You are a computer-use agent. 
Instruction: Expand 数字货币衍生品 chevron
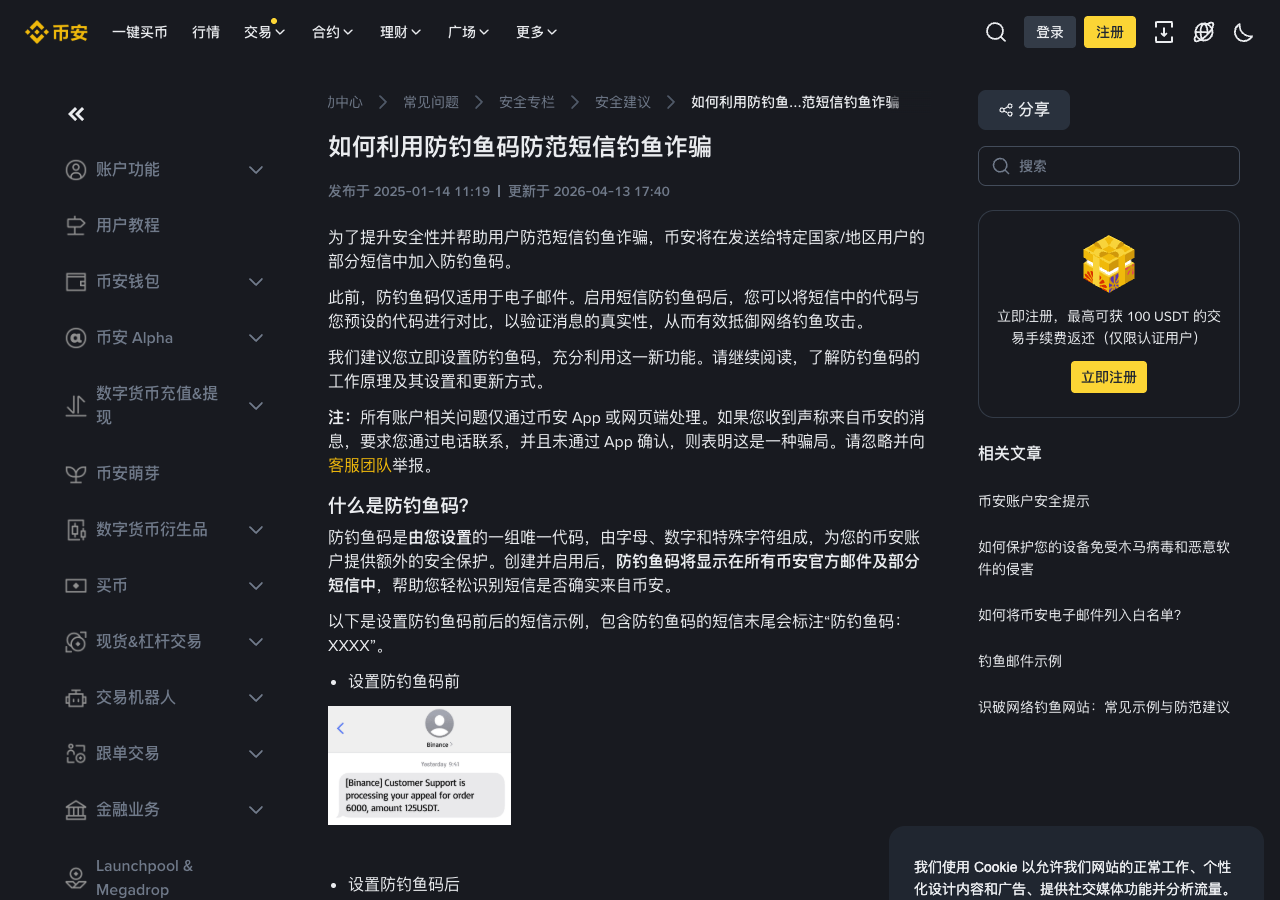(x=256, y=530)
